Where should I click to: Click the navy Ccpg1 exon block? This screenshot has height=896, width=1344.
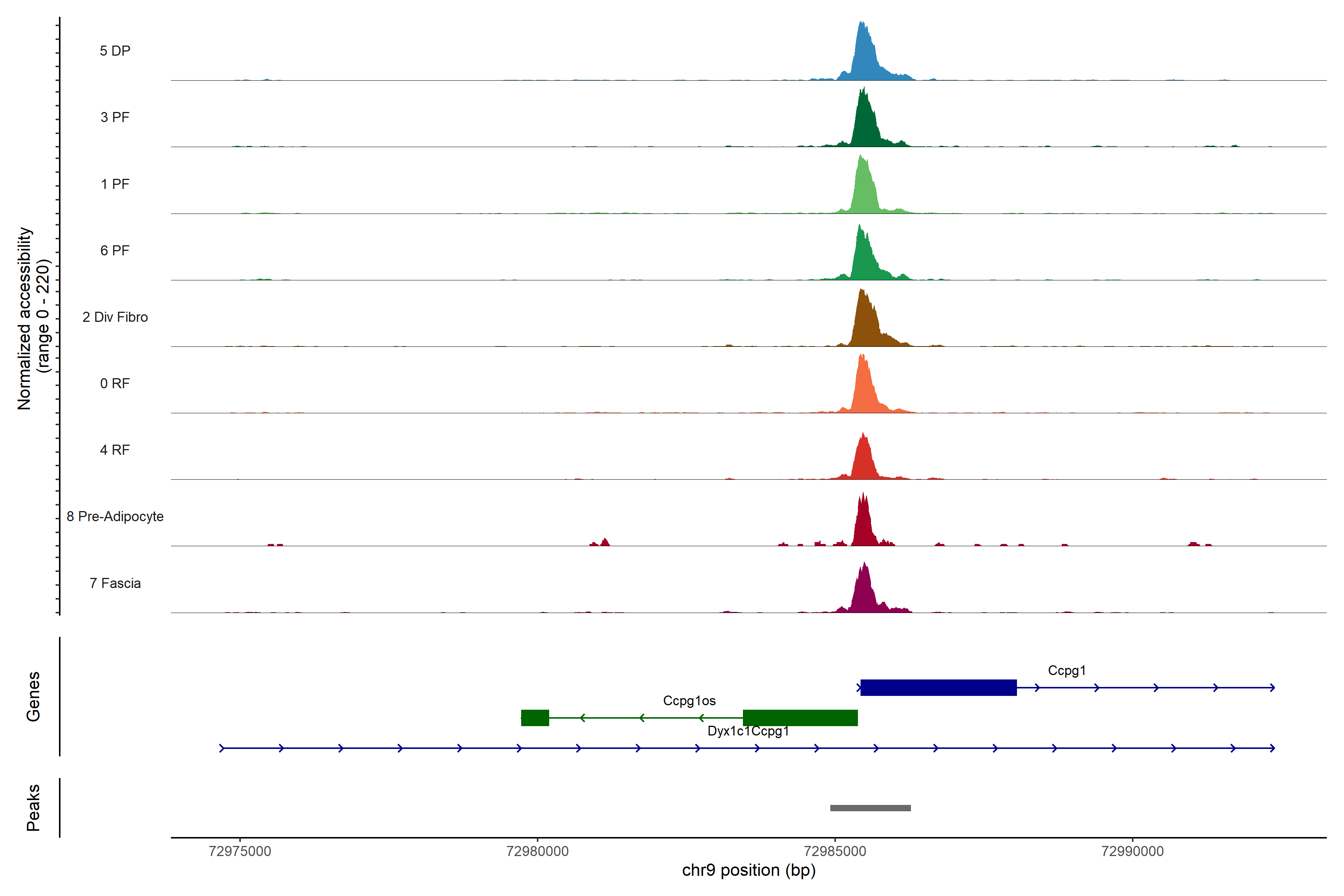click(x=938, y=687)
